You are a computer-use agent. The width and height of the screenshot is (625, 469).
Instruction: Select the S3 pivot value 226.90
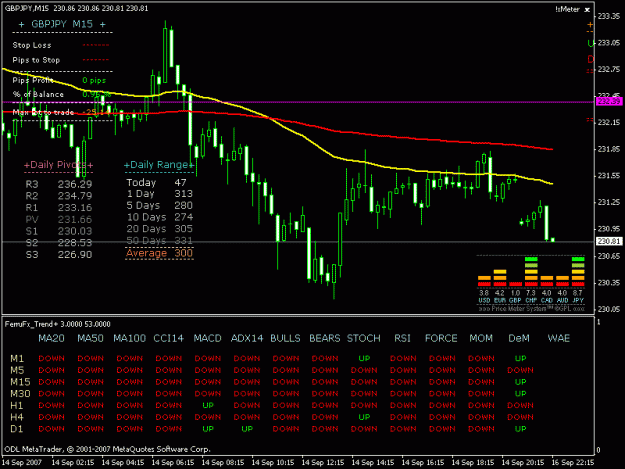75,254
